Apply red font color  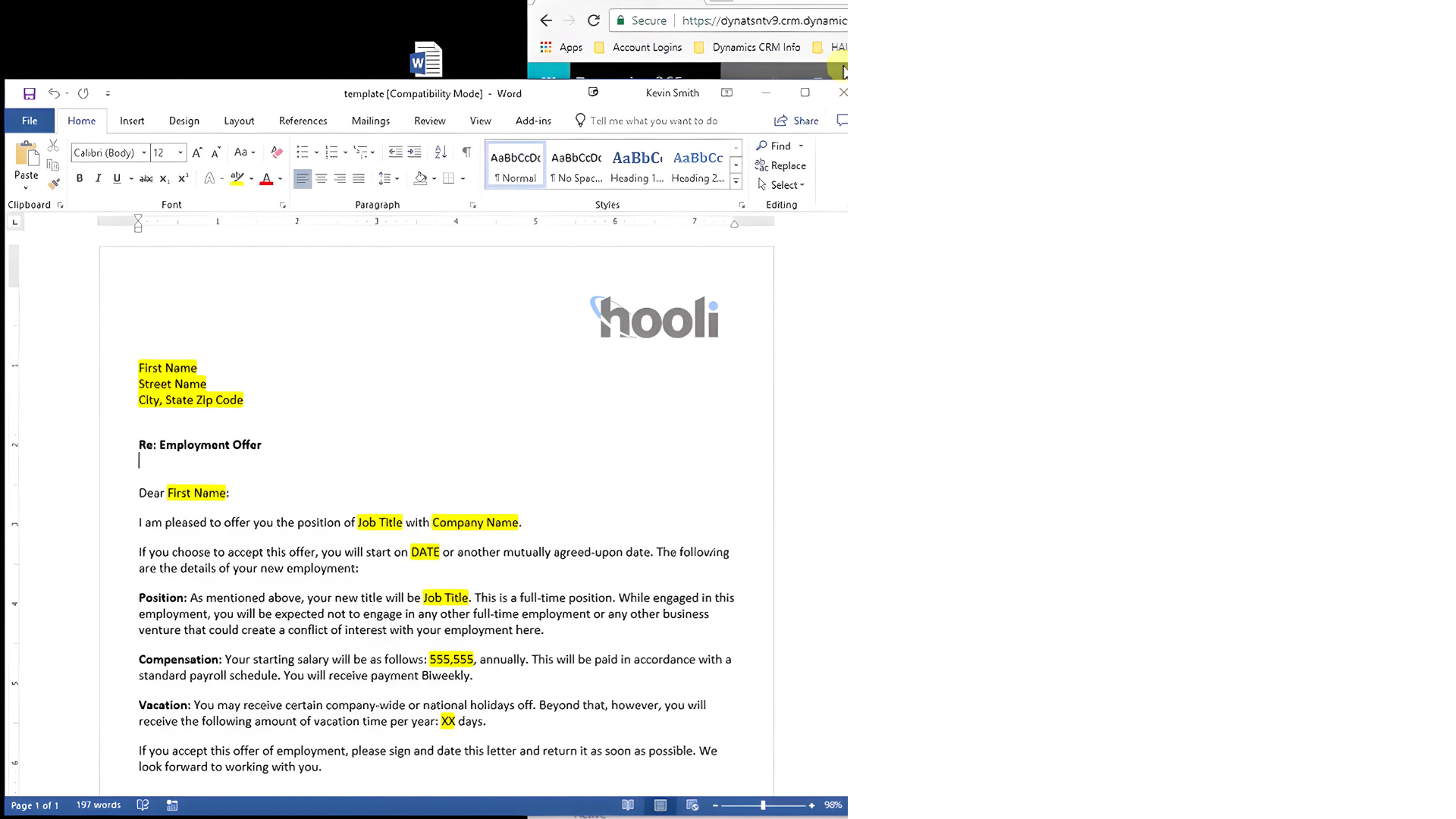266,178
